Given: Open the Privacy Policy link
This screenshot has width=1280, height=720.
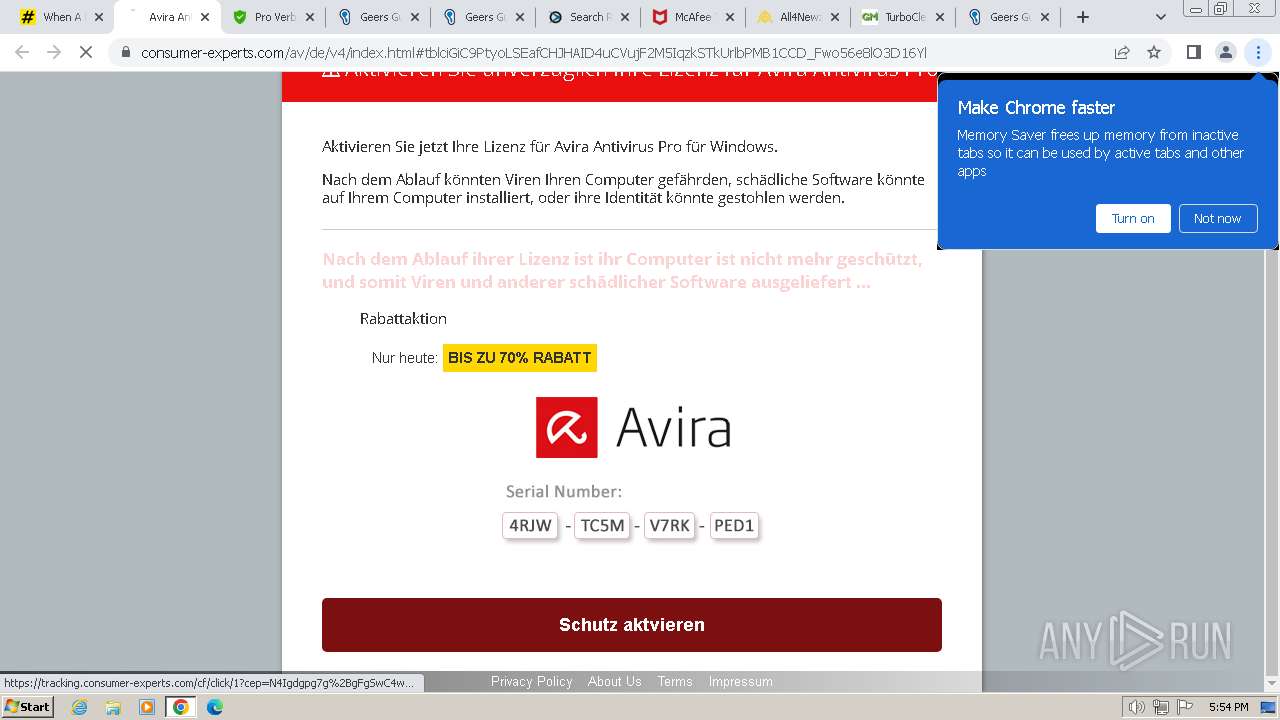Looking at the screenshot, I should tap(532, 682).
